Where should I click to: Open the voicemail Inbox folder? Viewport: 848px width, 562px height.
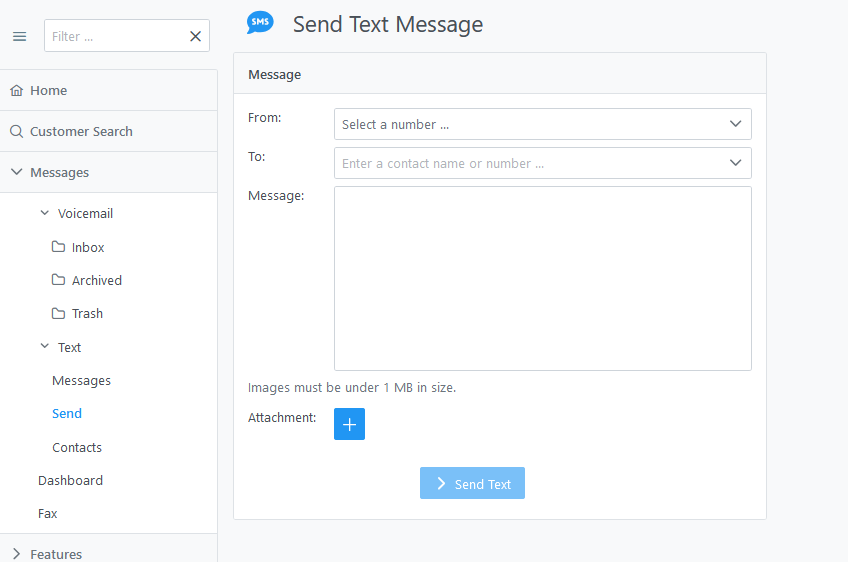pos(78,247)
